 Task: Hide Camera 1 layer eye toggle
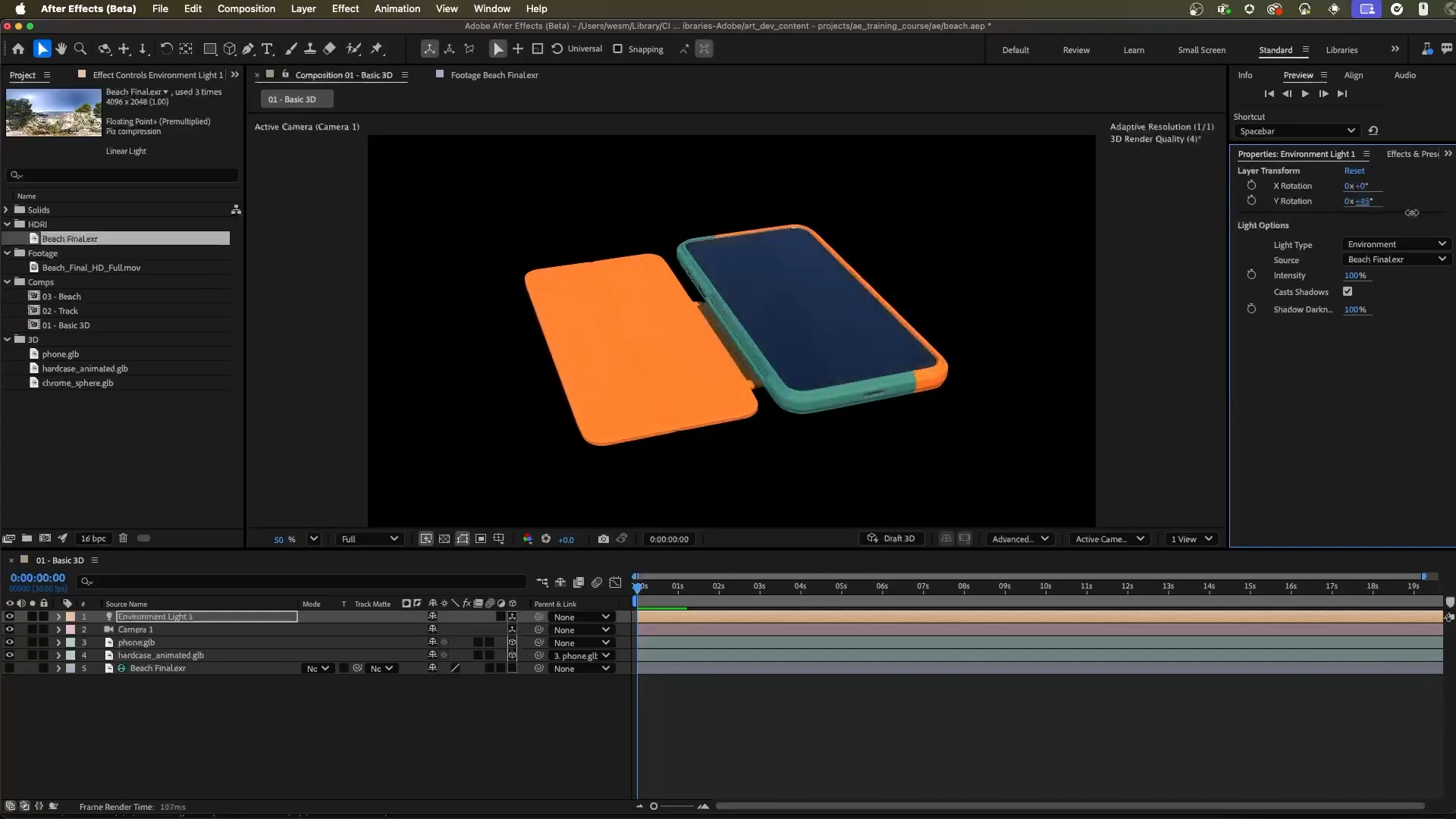10,629
